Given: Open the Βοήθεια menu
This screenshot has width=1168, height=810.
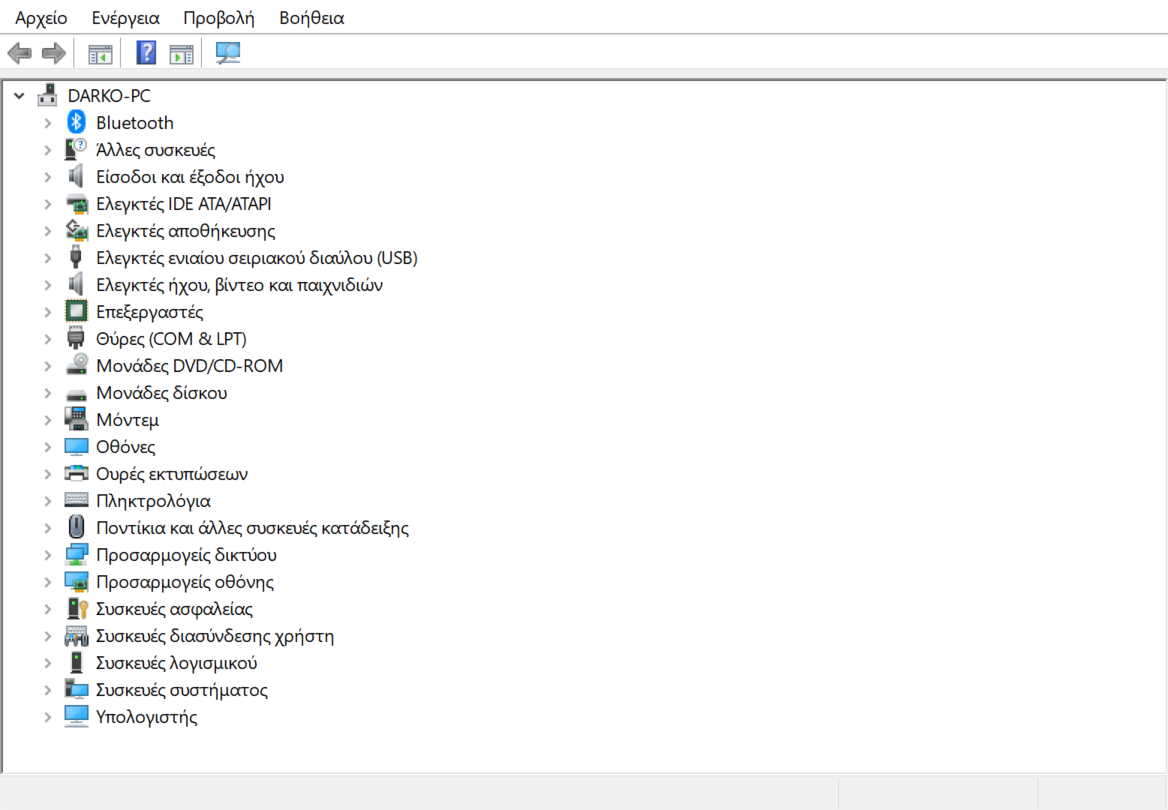Looking at the screenshot, I should pos(311,18).
